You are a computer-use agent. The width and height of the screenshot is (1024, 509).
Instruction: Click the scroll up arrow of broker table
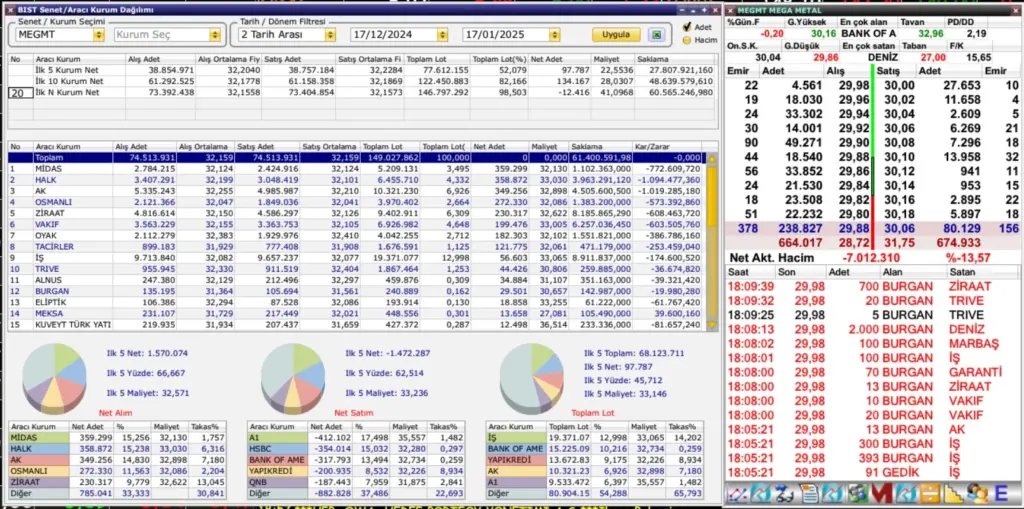712,158
